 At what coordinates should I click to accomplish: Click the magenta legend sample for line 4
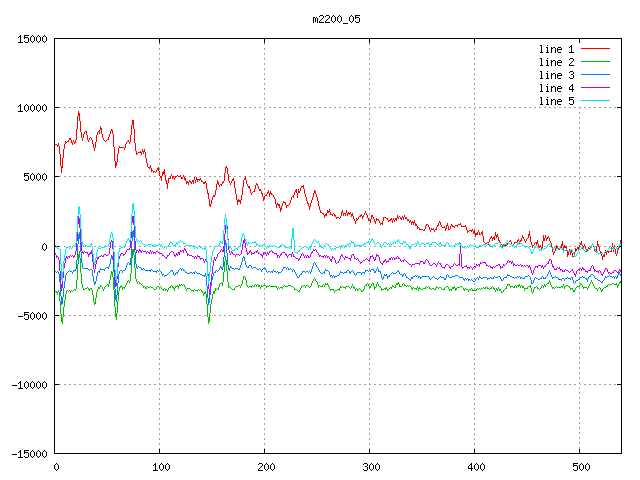click(x=596, y=88)
